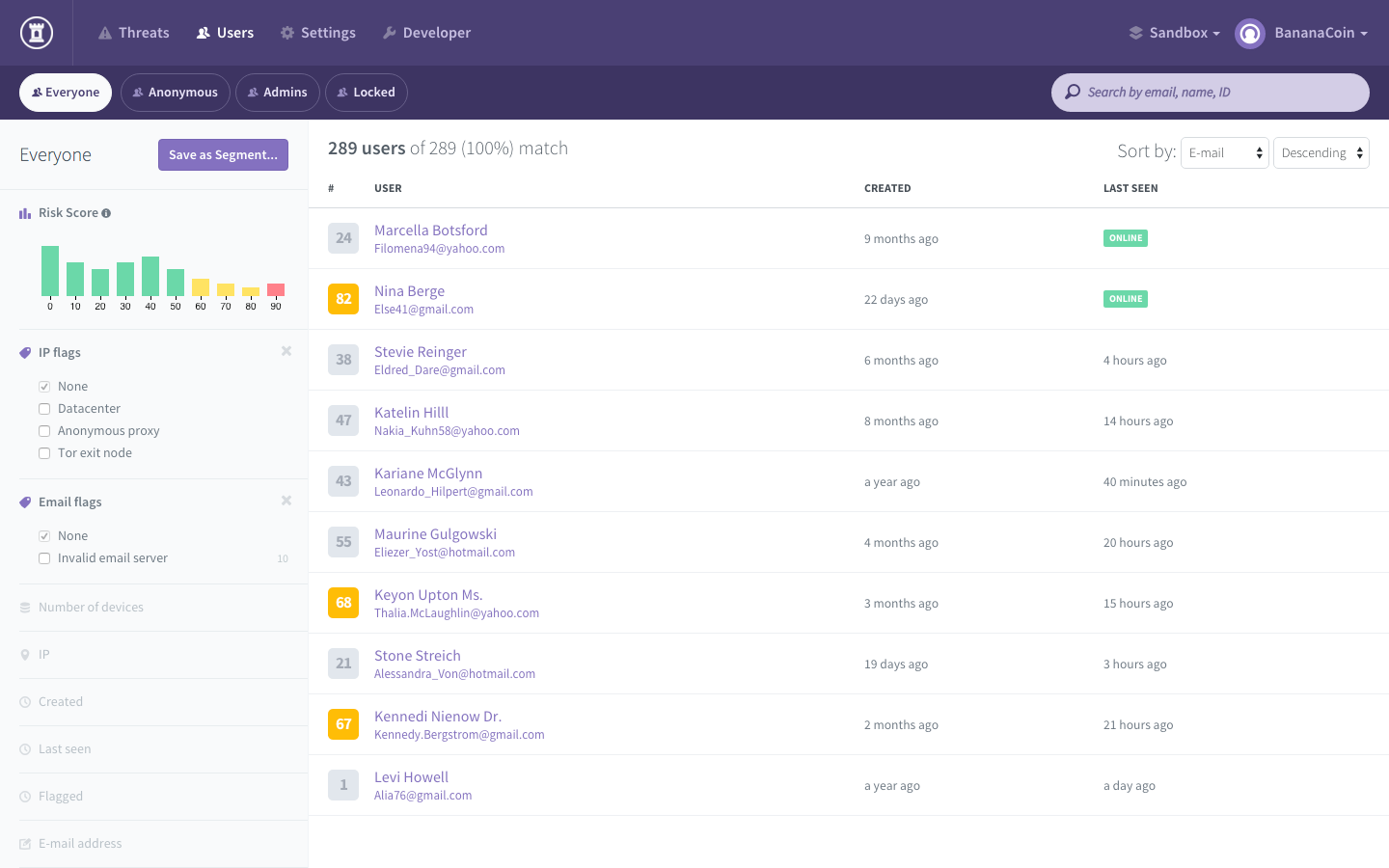Click the BananaCoin account avatar icon
The image size is (1389, 868).
[x=1250, y=34]
